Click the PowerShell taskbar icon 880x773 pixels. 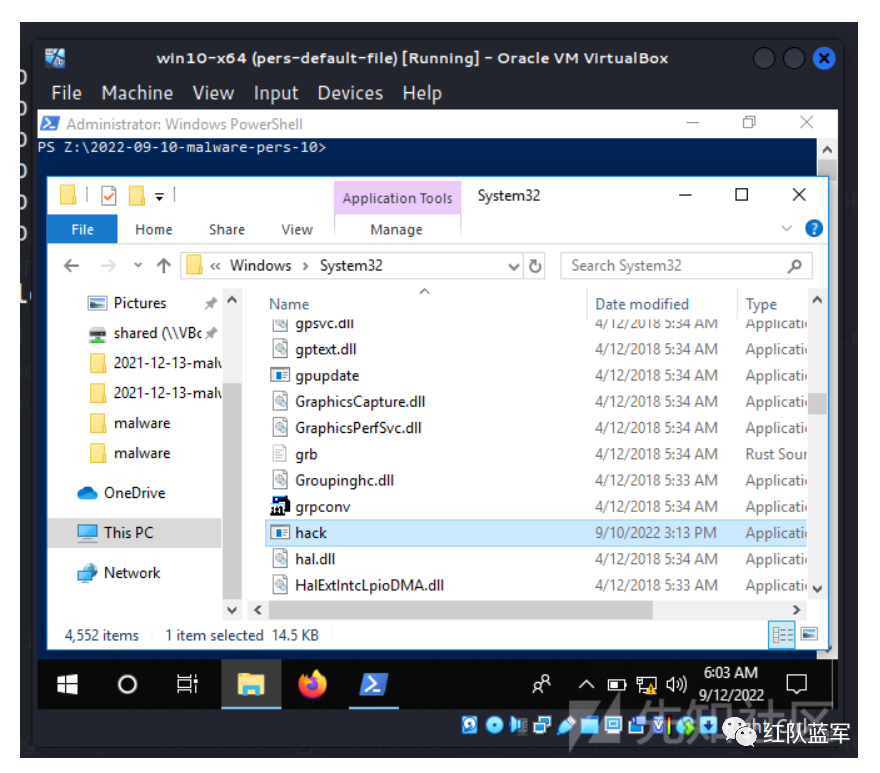coord(374,684)
